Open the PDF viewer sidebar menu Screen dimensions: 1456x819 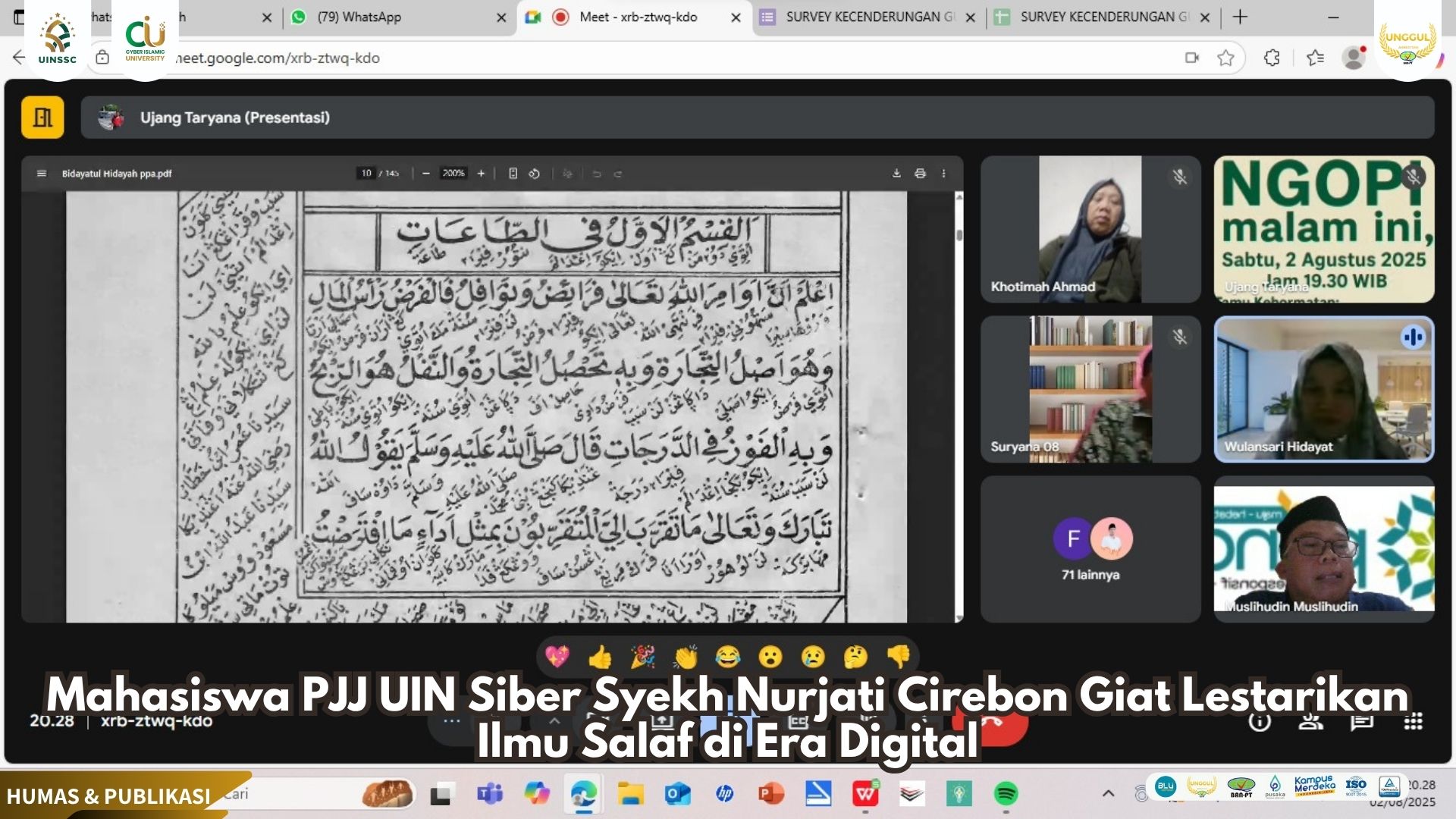(x=42, y=174)
